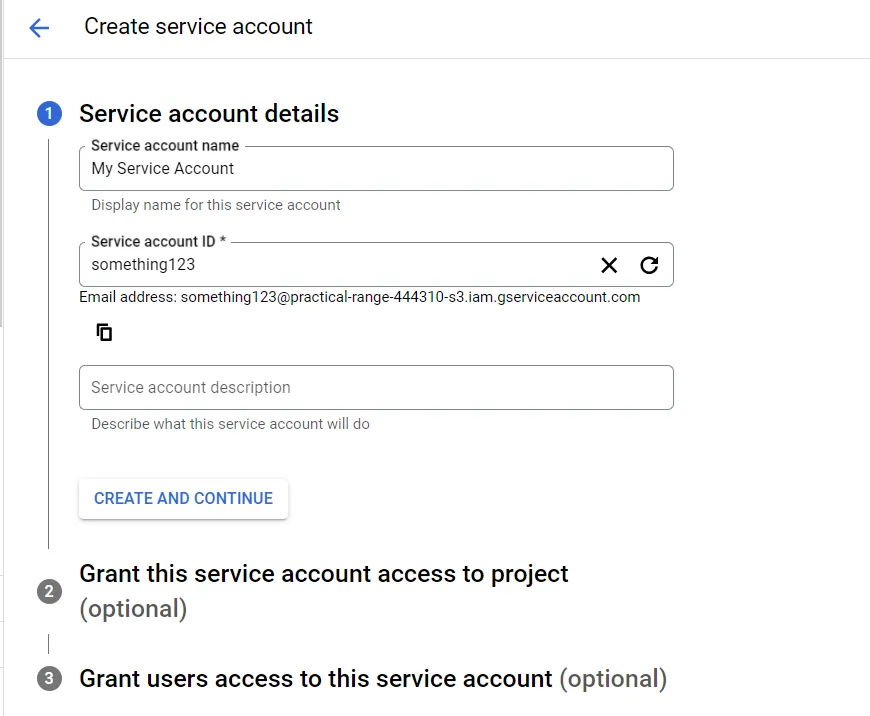Click the gserviceaccount.com email address text
Image resolution: width=870 pixels, height=716 pixels.
click(410, 297)
